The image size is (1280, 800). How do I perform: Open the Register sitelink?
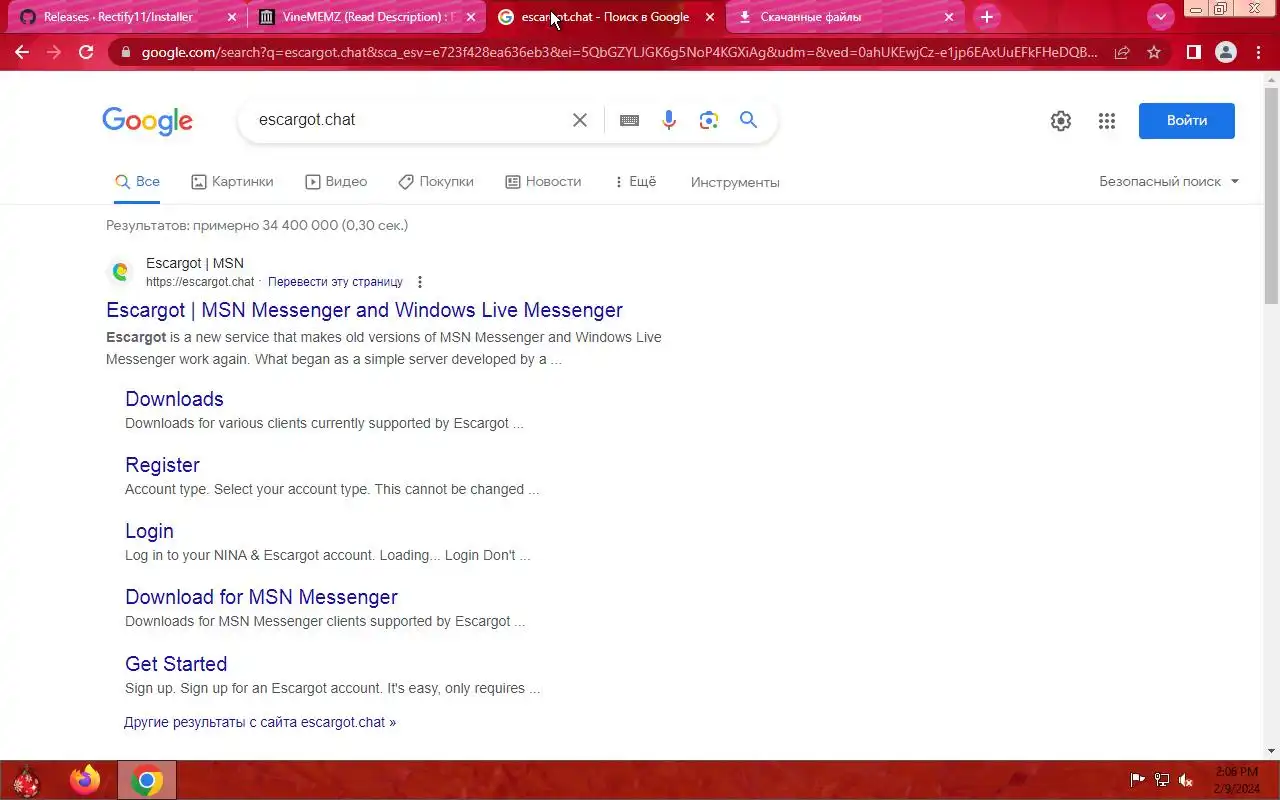162,465
